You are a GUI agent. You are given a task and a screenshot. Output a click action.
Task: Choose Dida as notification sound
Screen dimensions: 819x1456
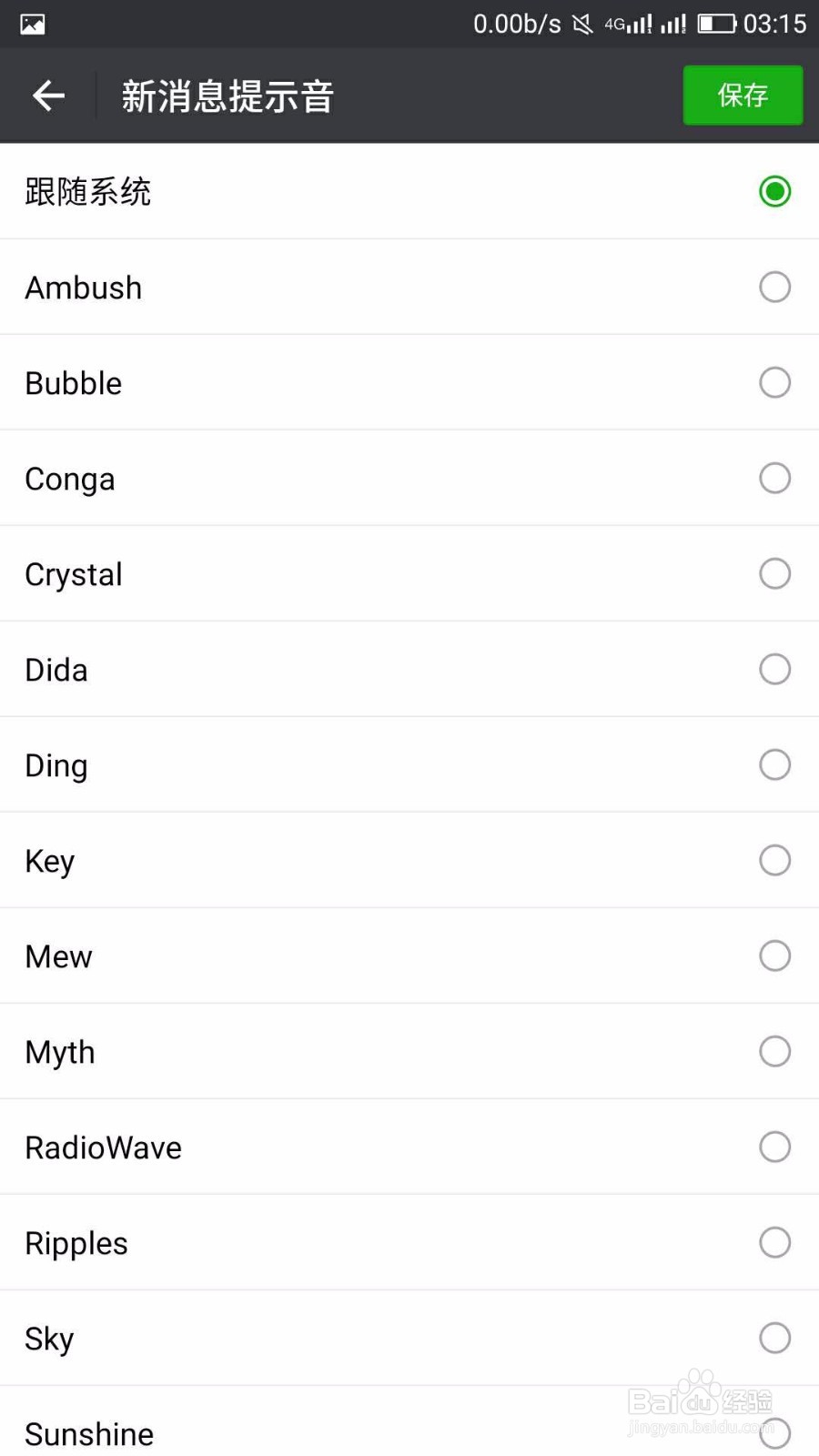pos(774,670)
